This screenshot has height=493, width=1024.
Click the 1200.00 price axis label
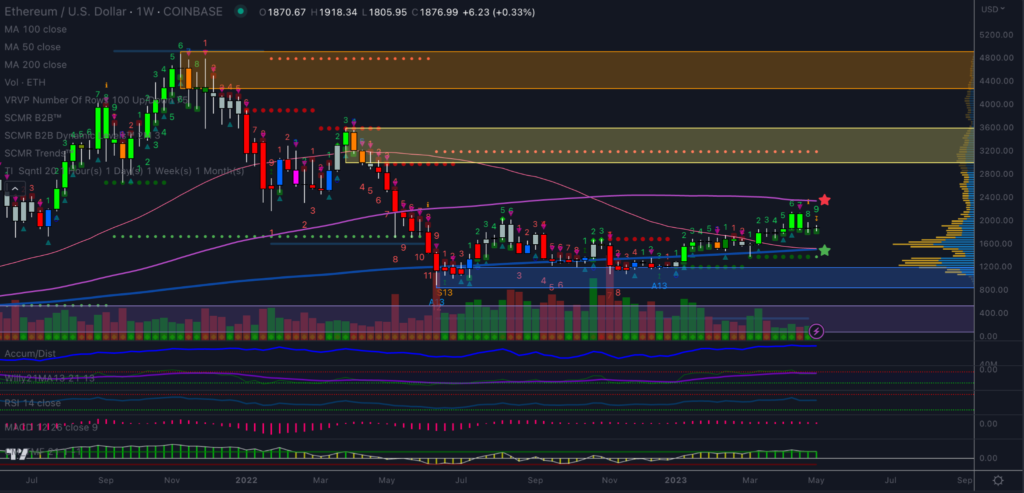(995, 266)
